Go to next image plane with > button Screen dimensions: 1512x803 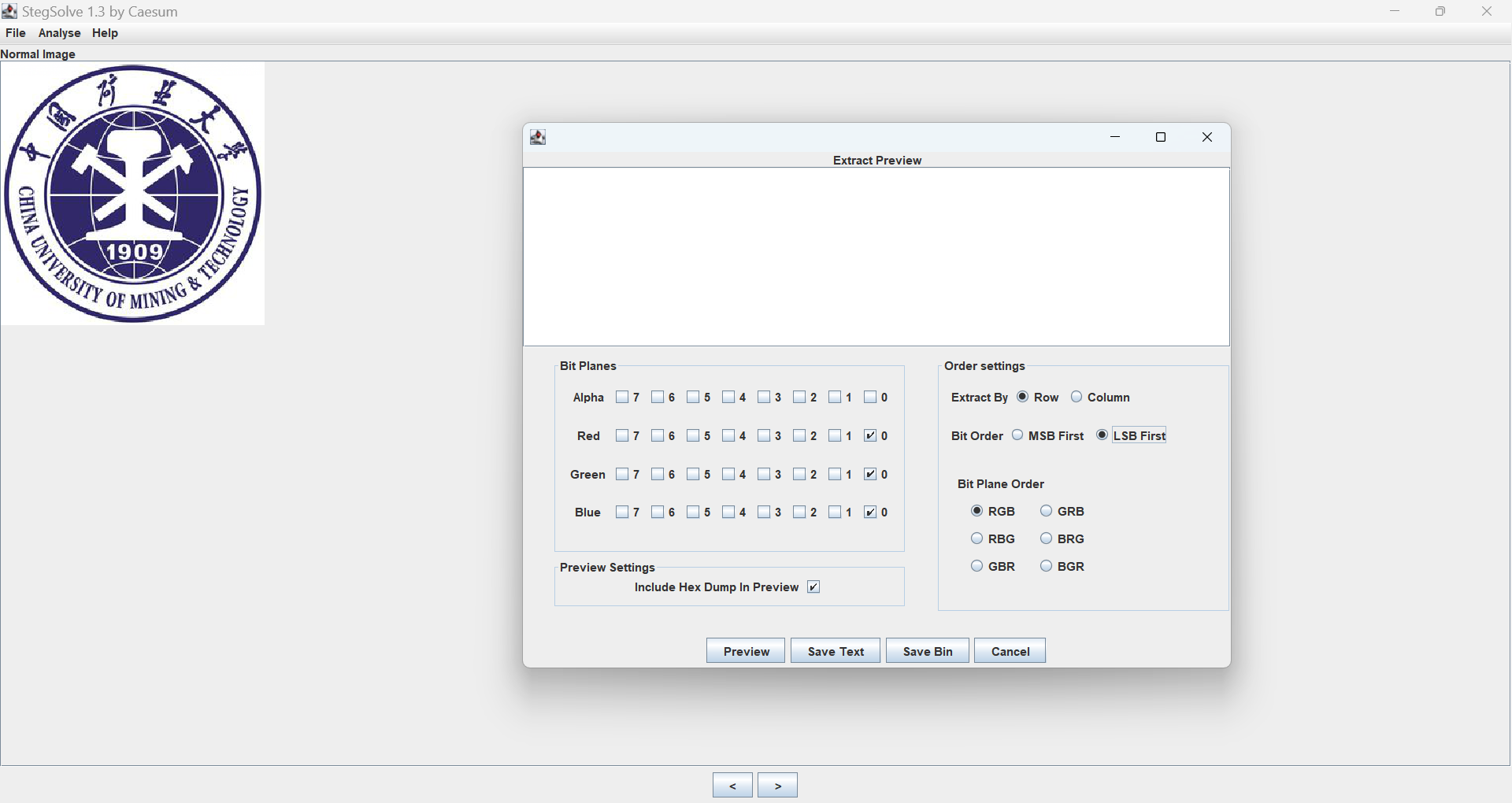pos(778,786)
